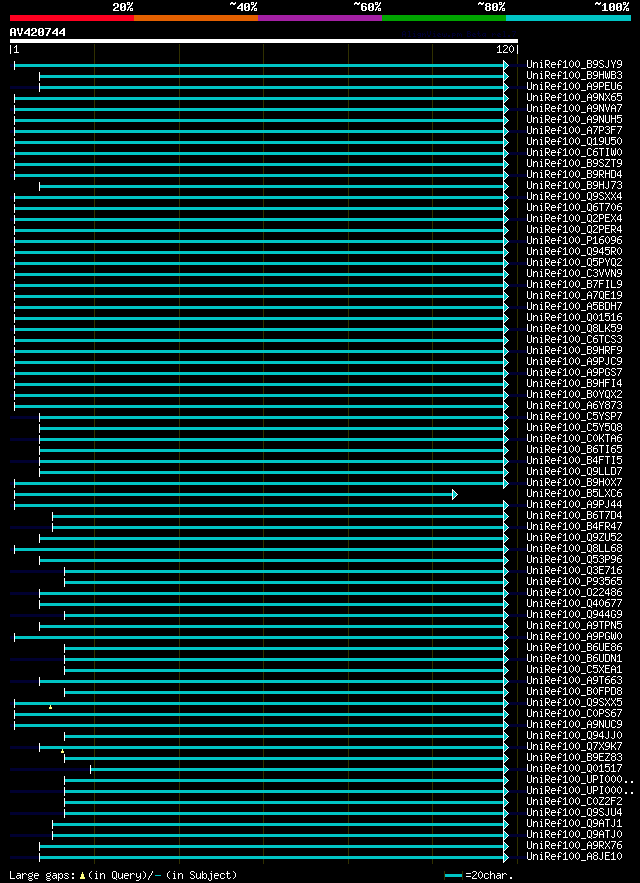Viewport: 640px width, 883px height.
Task: Click the UniRef100_B9RHD4 label
Action: (x=575, y=175)
